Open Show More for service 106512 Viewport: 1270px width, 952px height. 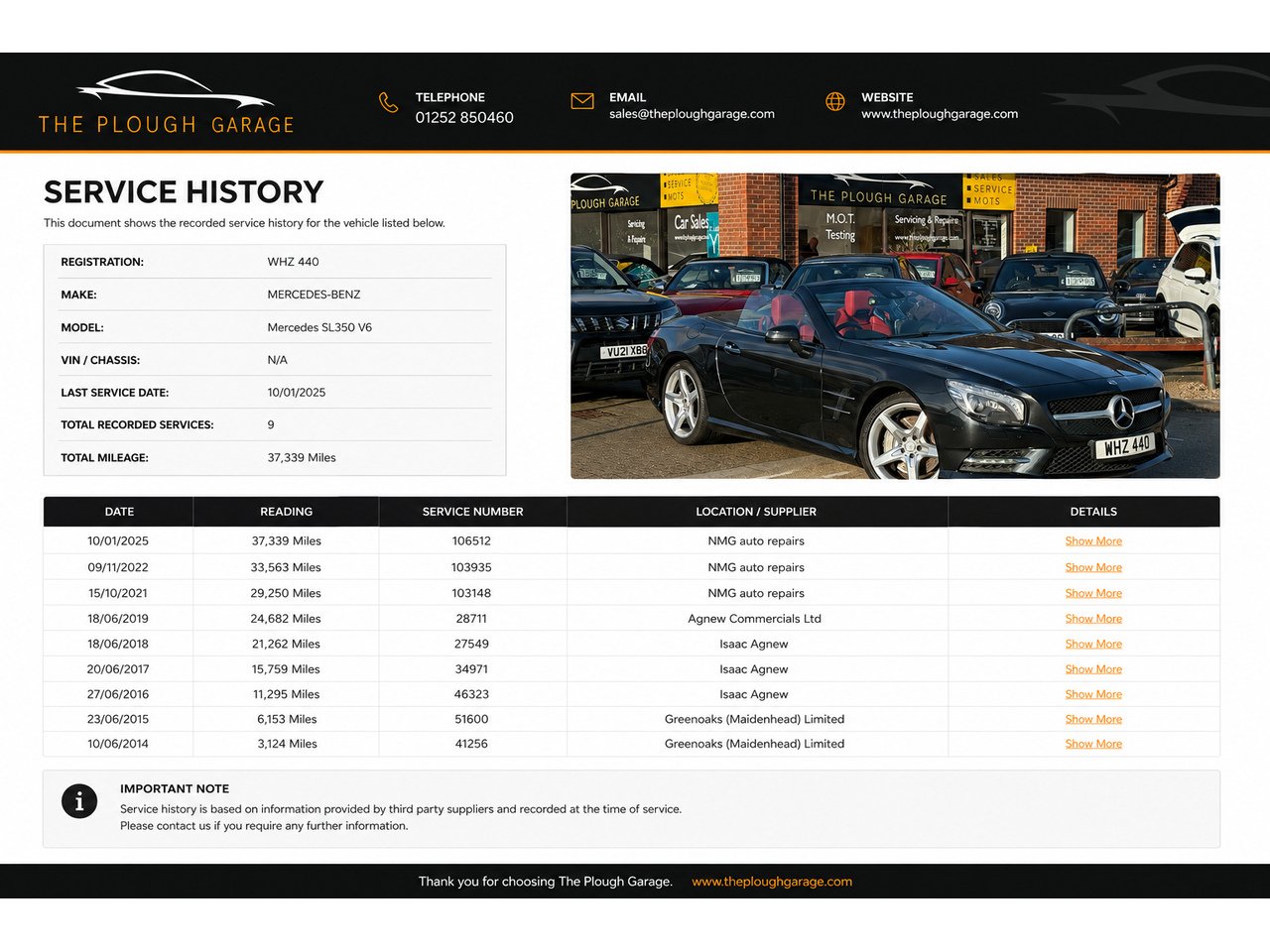1093,541
